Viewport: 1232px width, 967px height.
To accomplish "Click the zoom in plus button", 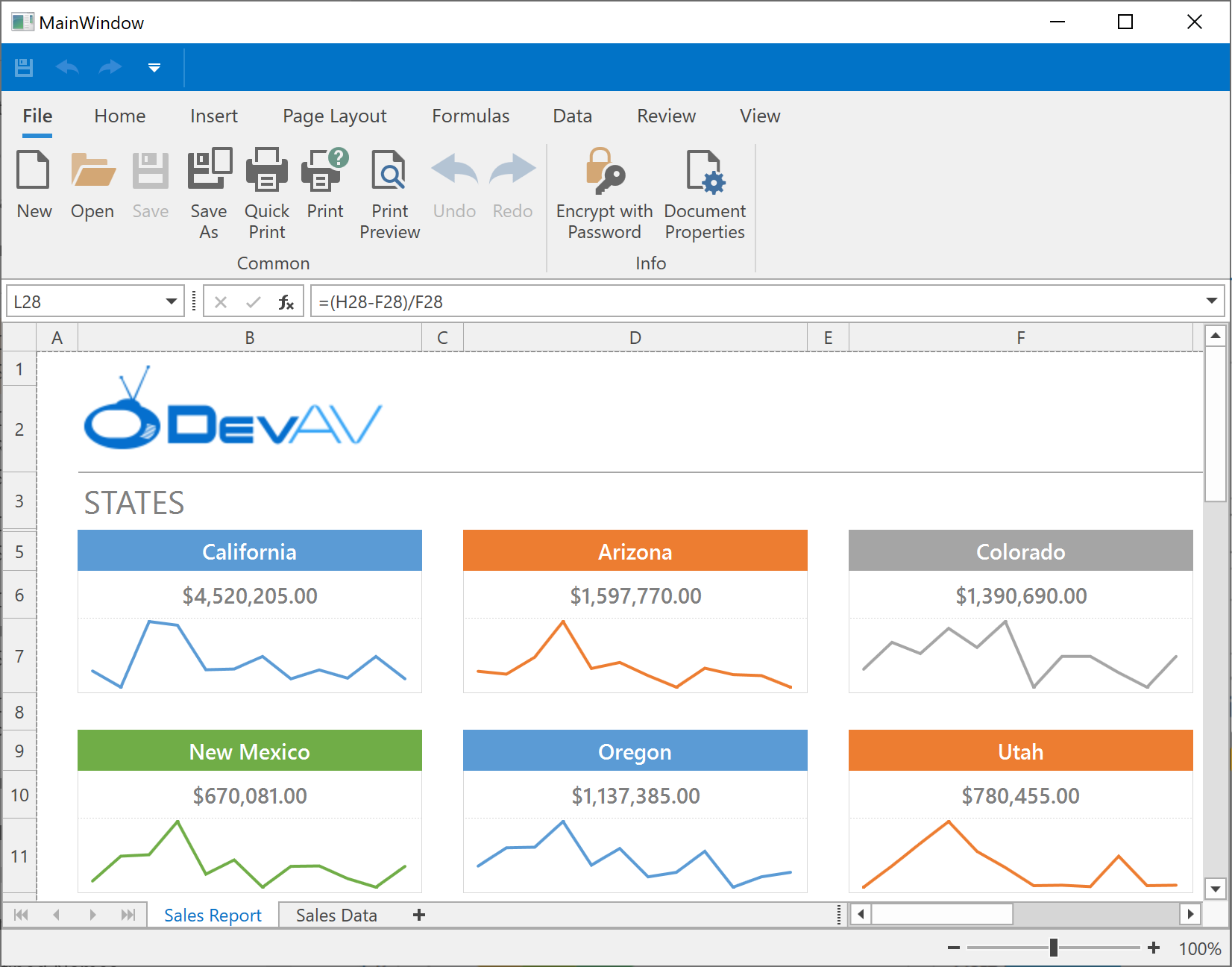I will pyautogui.click(x=1154, y=948).
